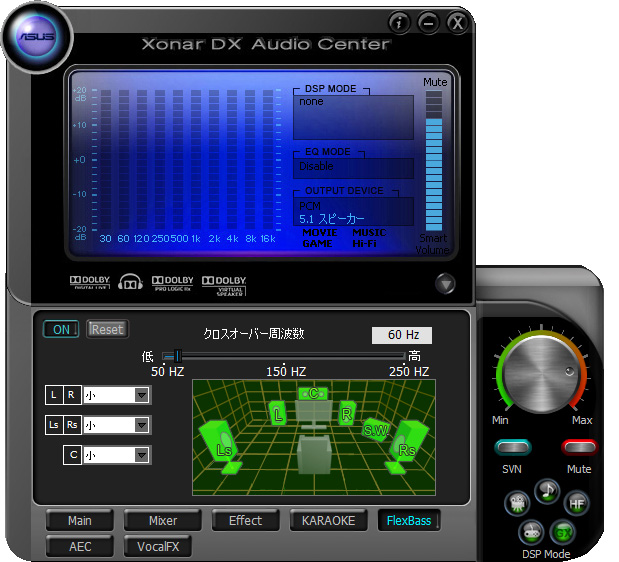Open the information (i) button
Image resolution: width=619 pixels, height=562 pixels.
399,22
